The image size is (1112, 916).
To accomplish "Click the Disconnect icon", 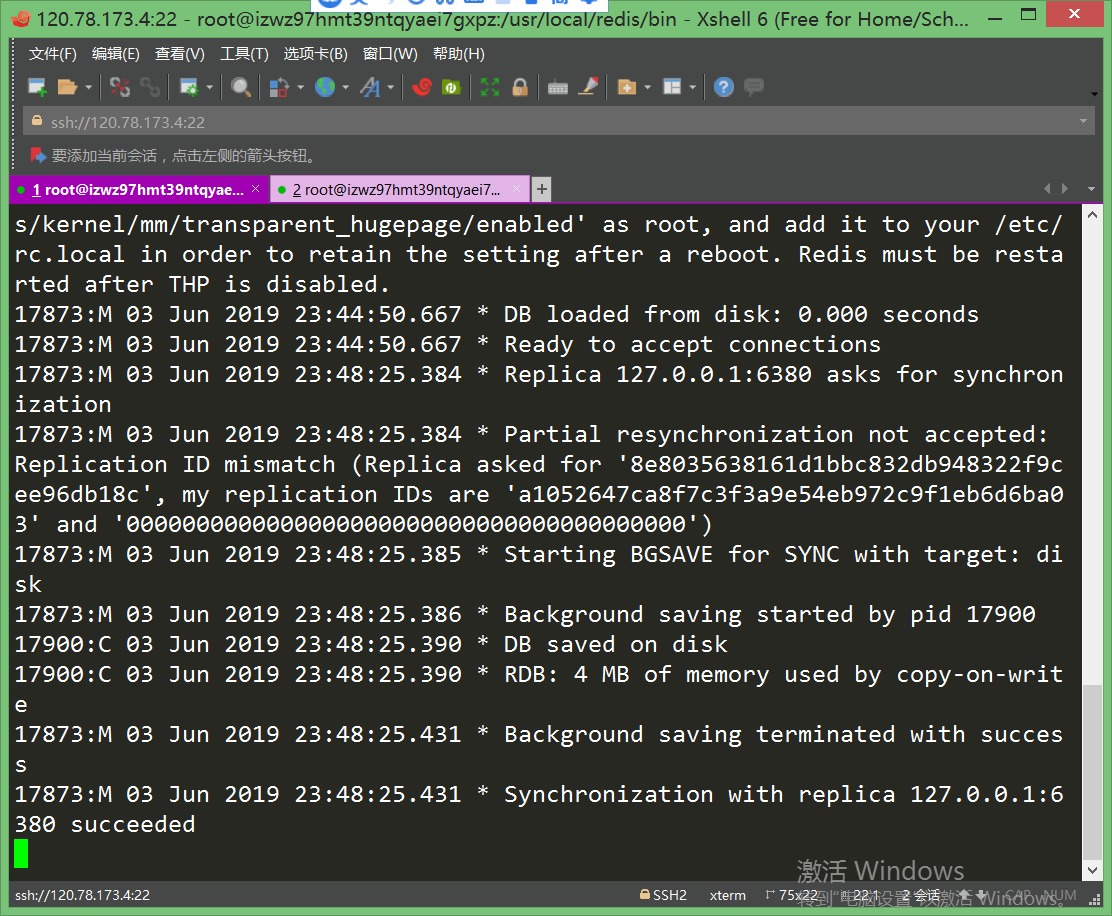I will 120,87.
